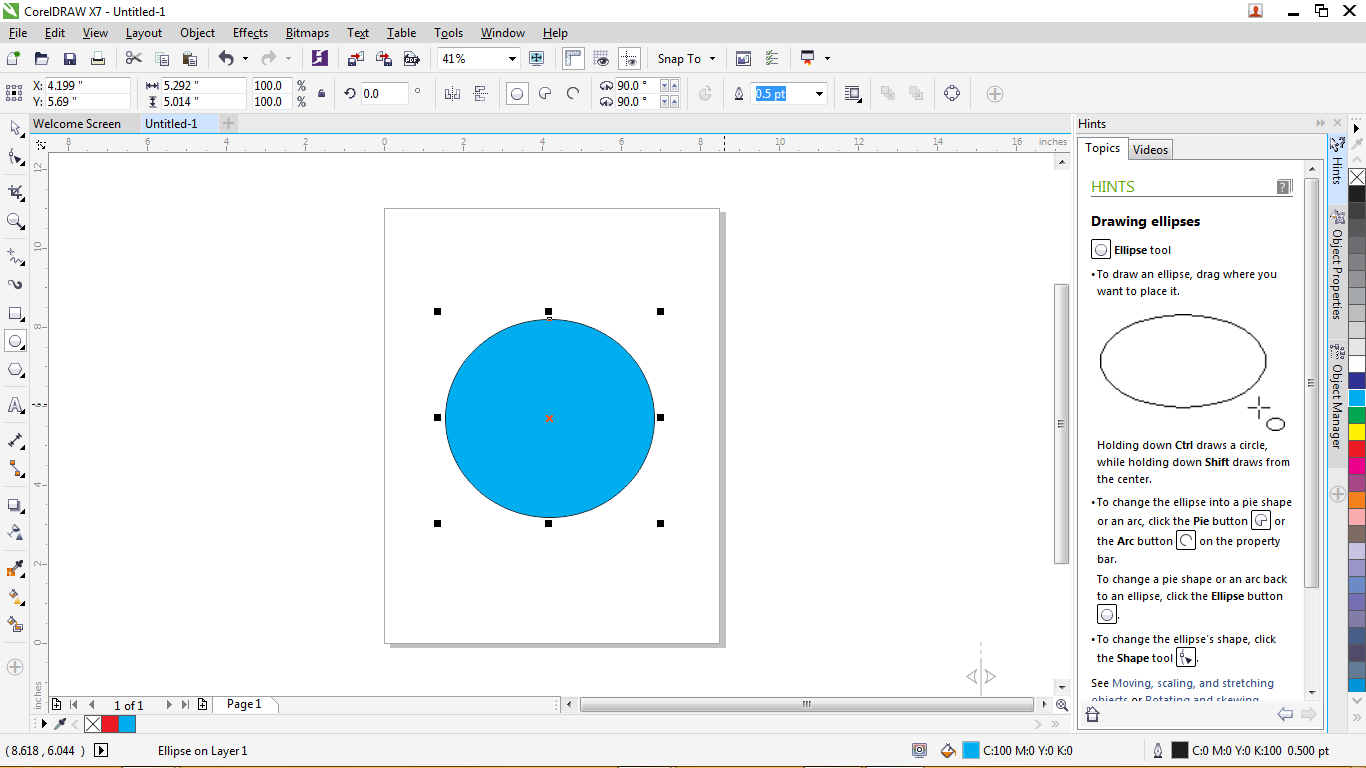Open the Publish to PDF icon

pos(412,58)
